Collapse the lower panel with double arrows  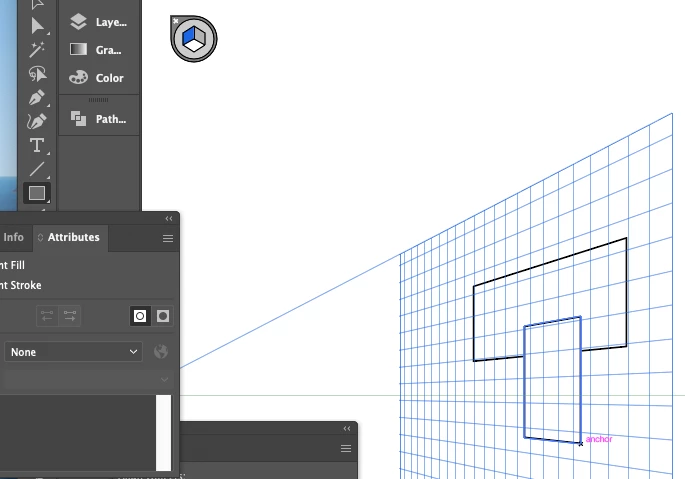pos(347,428)
